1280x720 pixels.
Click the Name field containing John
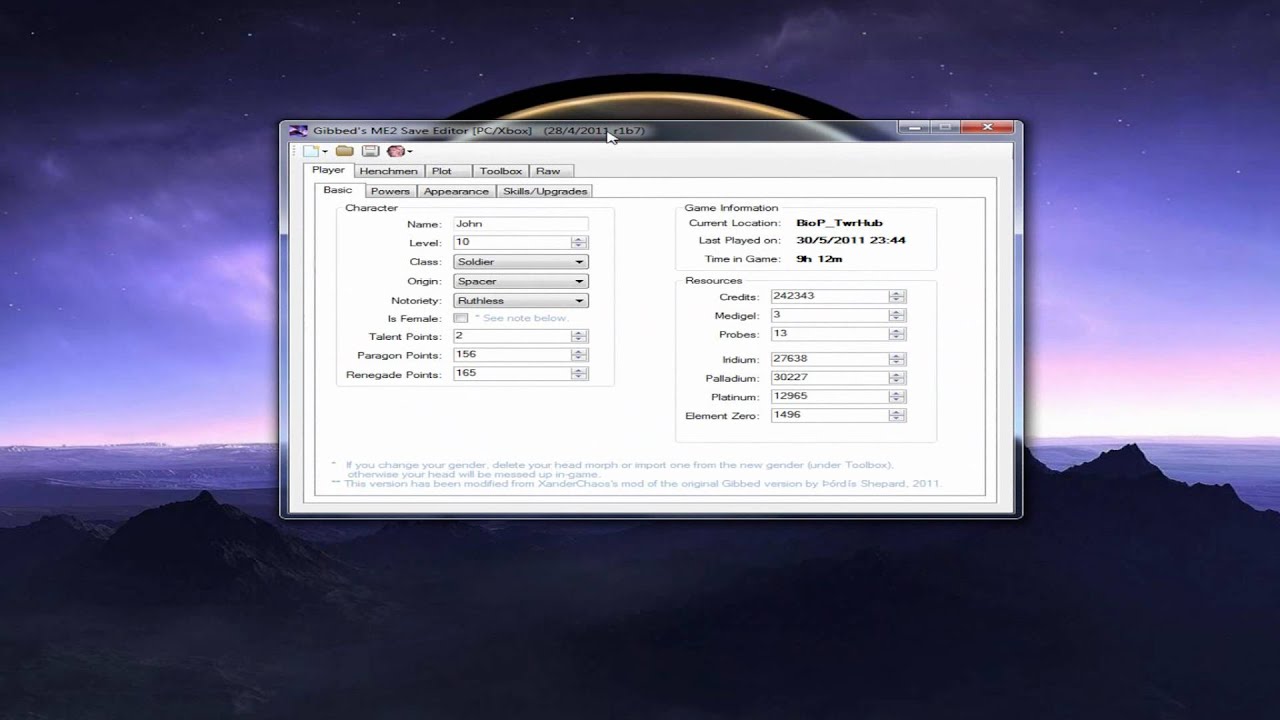tap(520, 224)
